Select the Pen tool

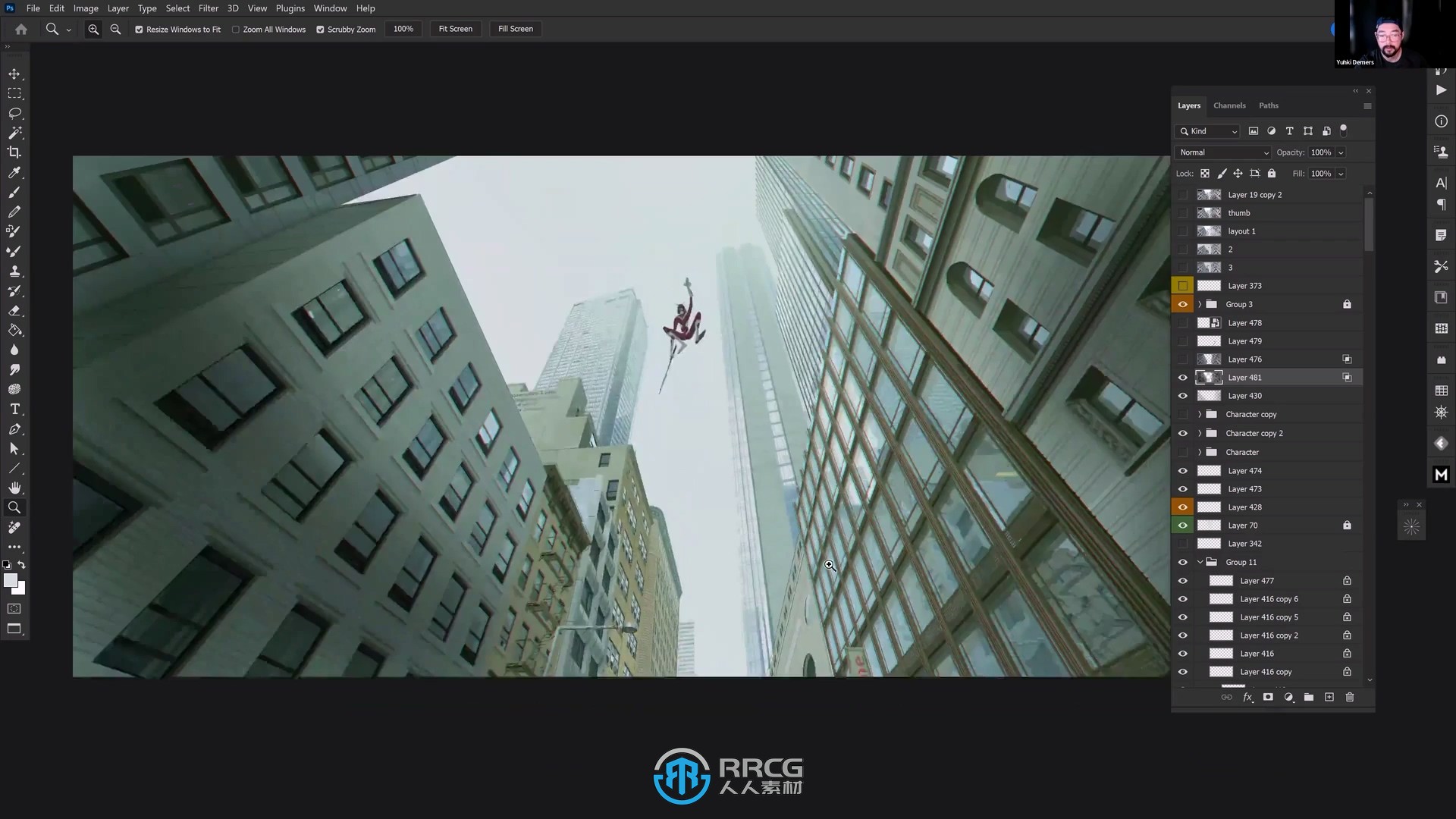click(14, 428)
